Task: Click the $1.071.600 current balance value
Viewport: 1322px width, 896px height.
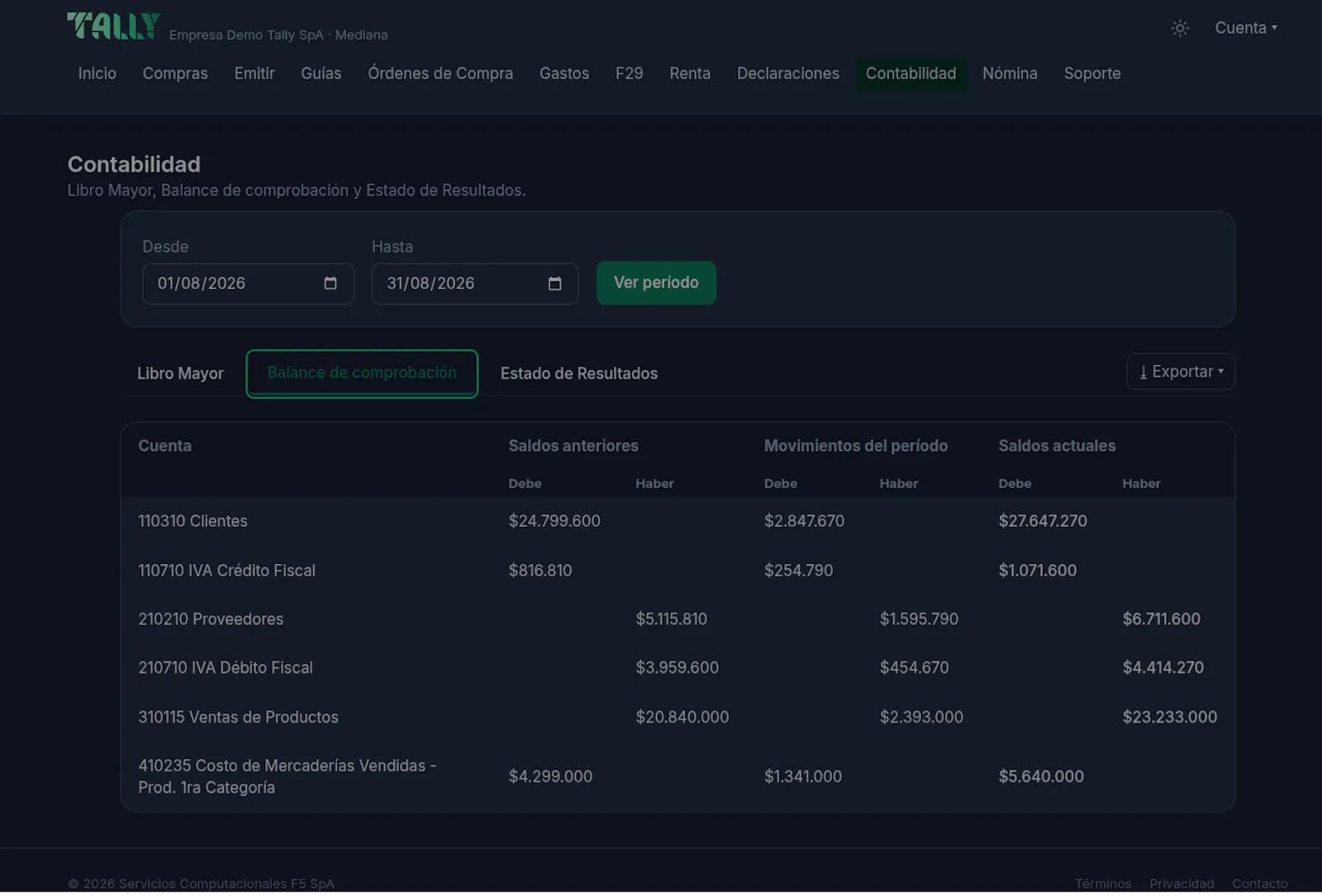Action: coord(1038,571)
